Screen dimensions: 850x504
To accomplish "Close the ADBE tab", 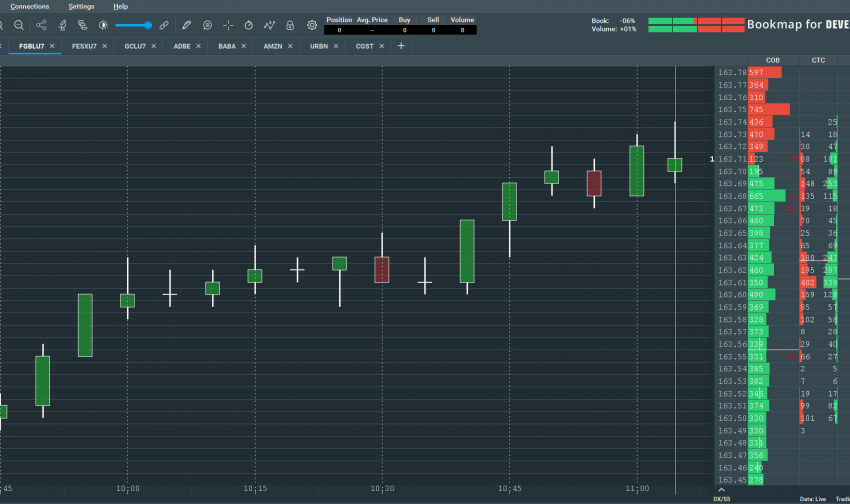I will coord(198,46).
